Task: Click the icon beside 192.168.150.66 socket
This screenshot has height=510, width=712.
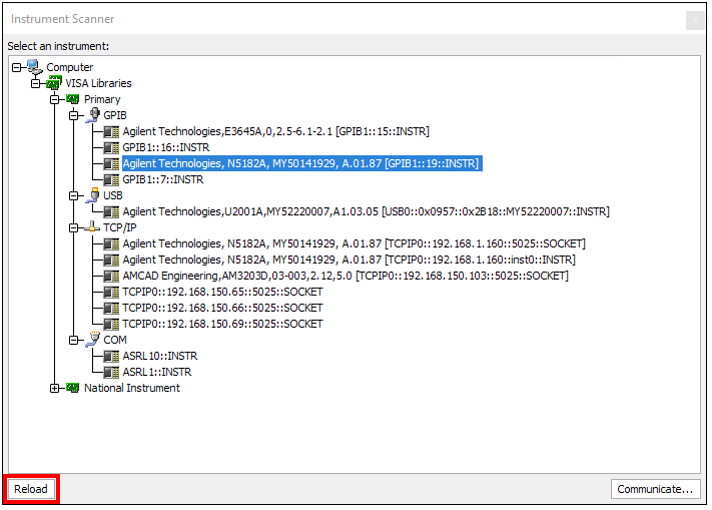Action: pyautogui.click(x=111, y=308)
